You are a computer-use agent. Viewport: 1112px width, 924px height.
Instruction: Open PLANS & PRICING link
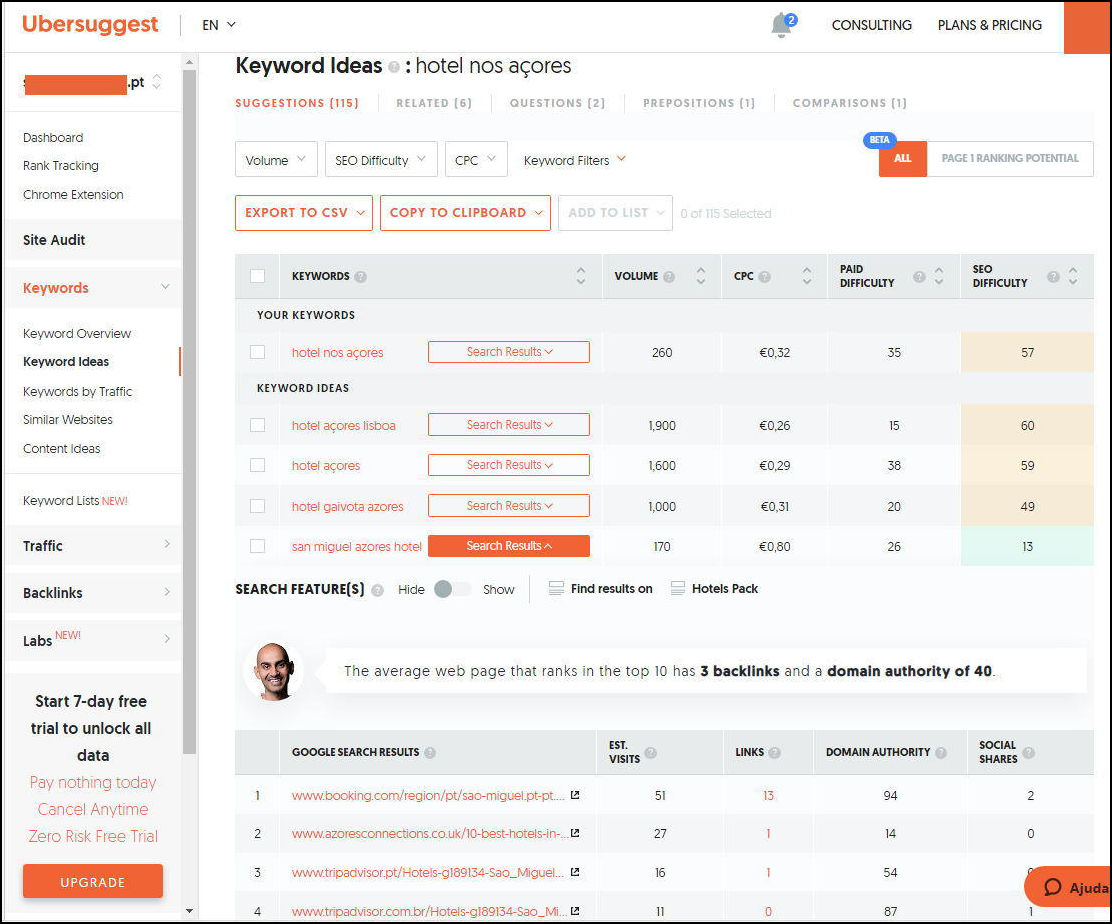coord(989,25)
